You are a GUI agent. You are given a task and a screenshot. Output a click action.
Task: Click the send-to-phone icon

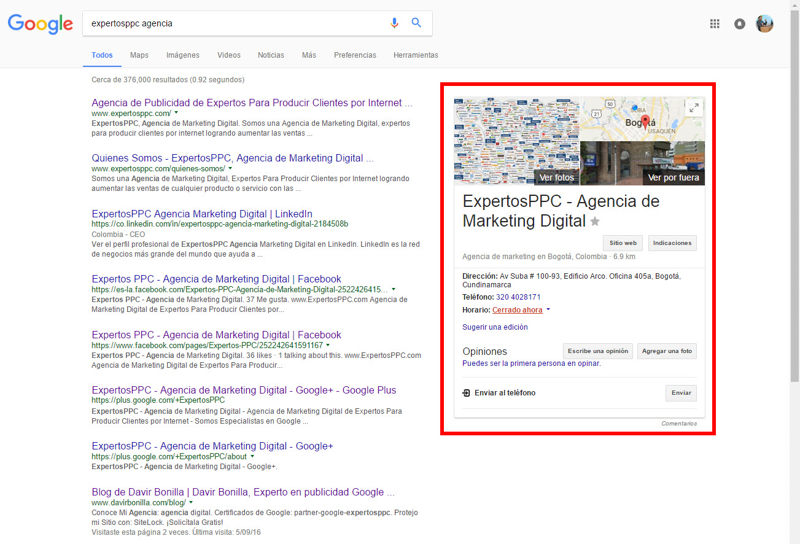click(466, 393)
